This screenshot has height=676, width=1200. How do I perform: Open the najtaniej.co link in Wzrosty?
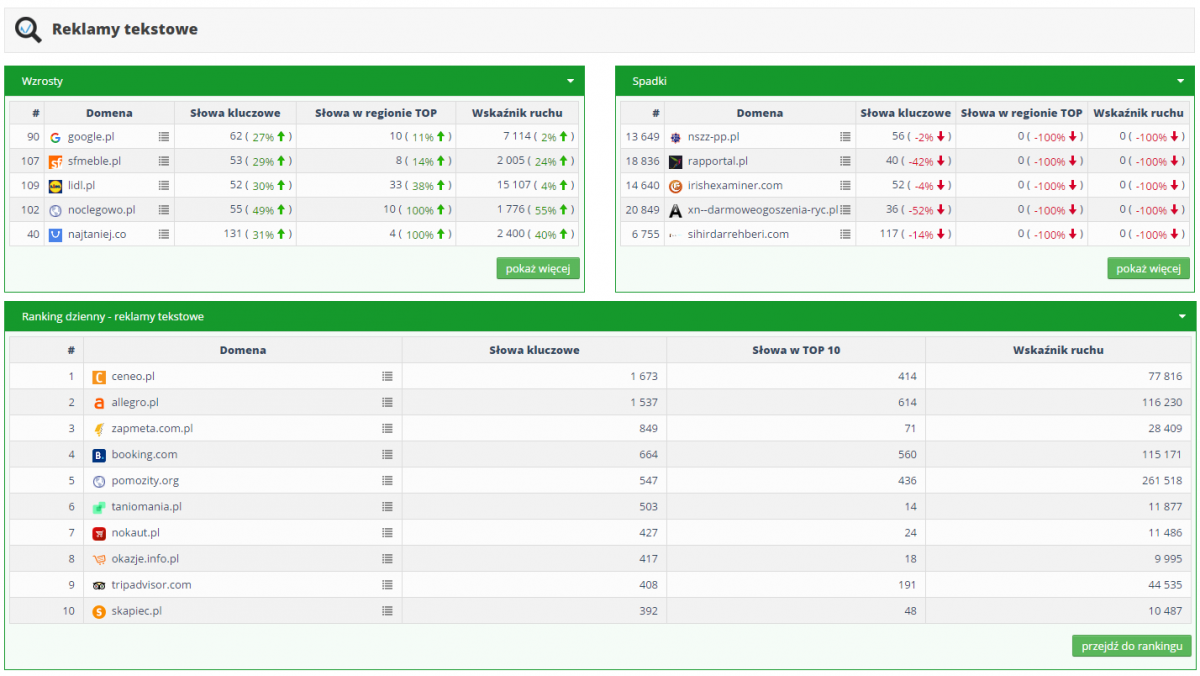click(x=97, y=234)
